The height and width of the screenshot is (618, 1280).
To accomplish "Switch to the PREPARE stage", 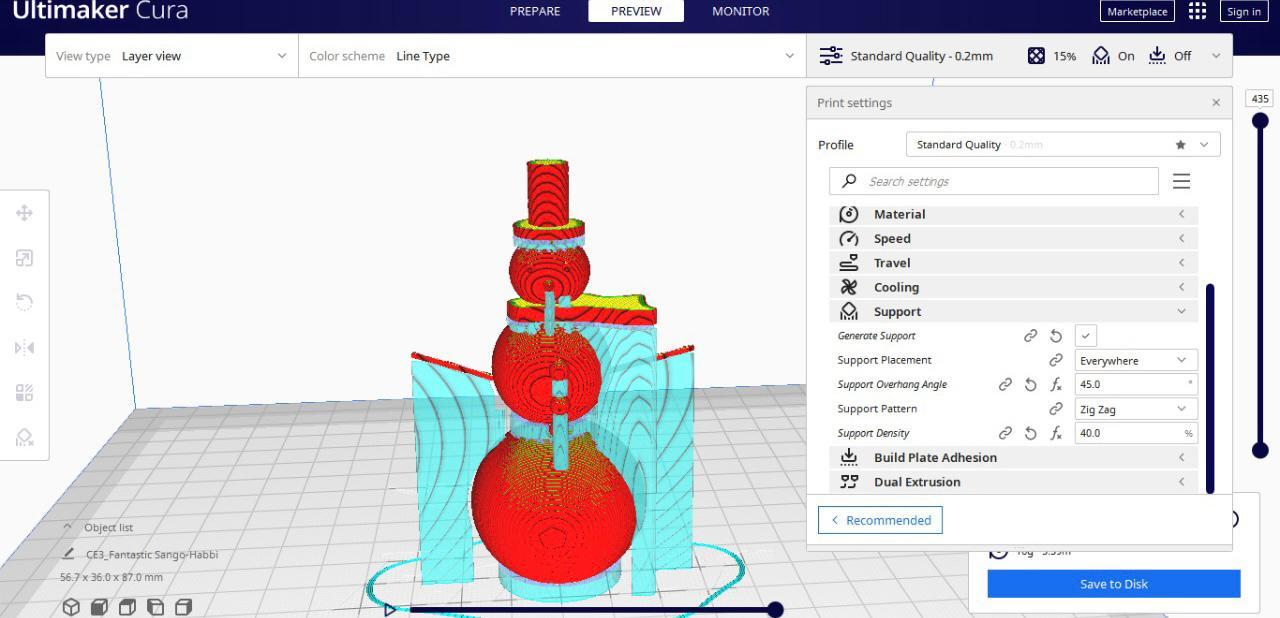I will (535, 11).
